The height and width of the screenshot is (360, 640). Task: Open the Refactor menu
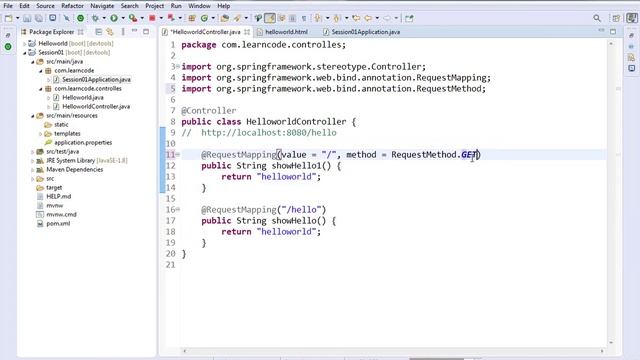(72, 6)
